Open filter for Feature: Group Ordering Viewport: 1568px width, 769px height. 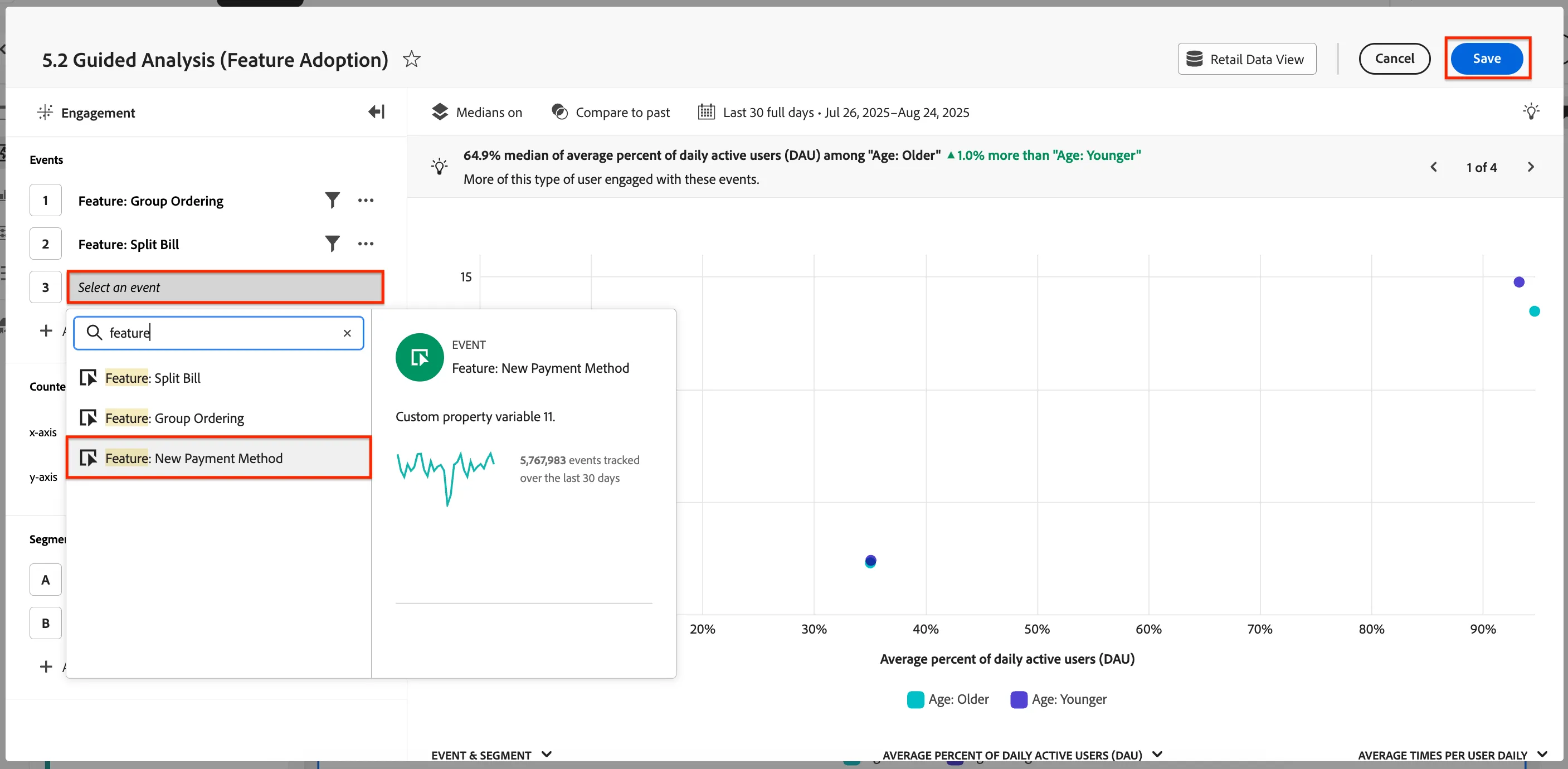click(x=332, y=200)
